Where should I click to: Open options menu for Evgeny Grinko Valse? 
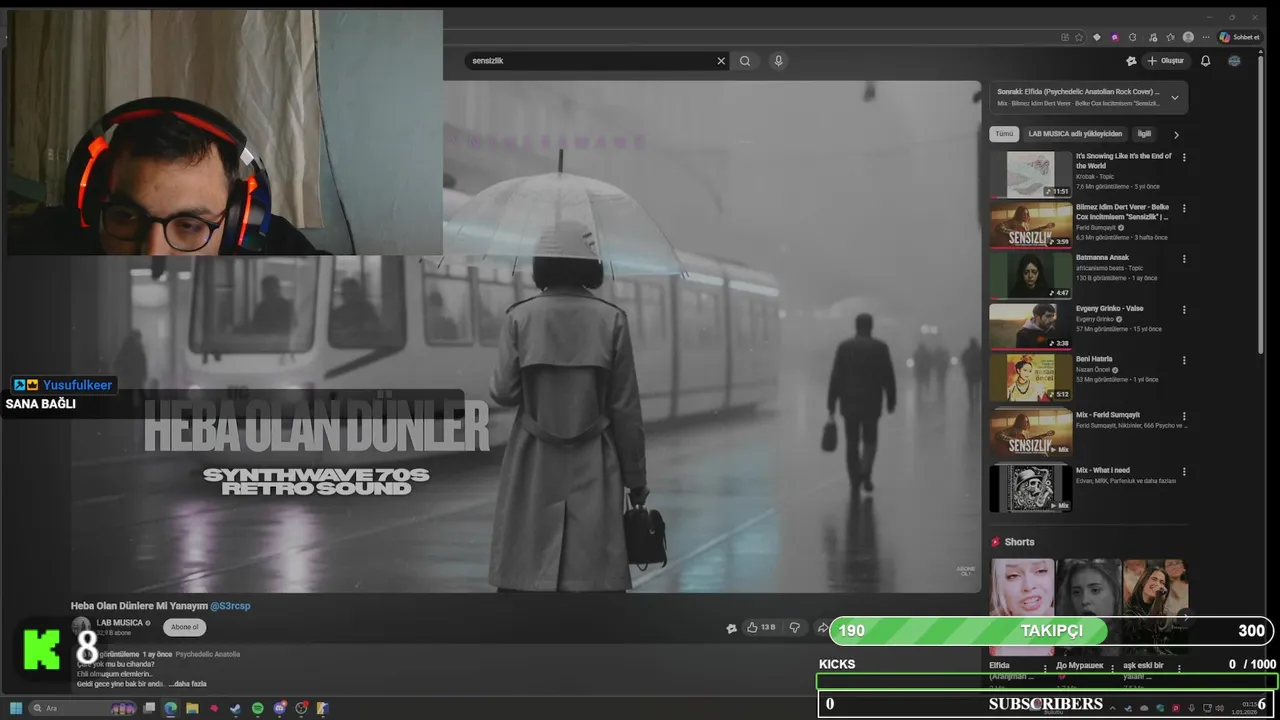[1184, 308]
